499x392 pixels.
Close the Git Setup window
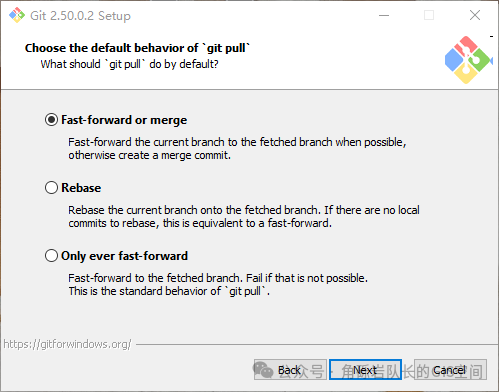coord(475,15)
